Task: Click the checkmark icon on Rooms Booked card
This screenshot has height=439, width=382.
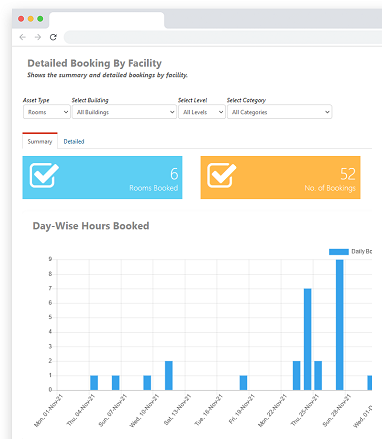Action: [x=44, y=175]
